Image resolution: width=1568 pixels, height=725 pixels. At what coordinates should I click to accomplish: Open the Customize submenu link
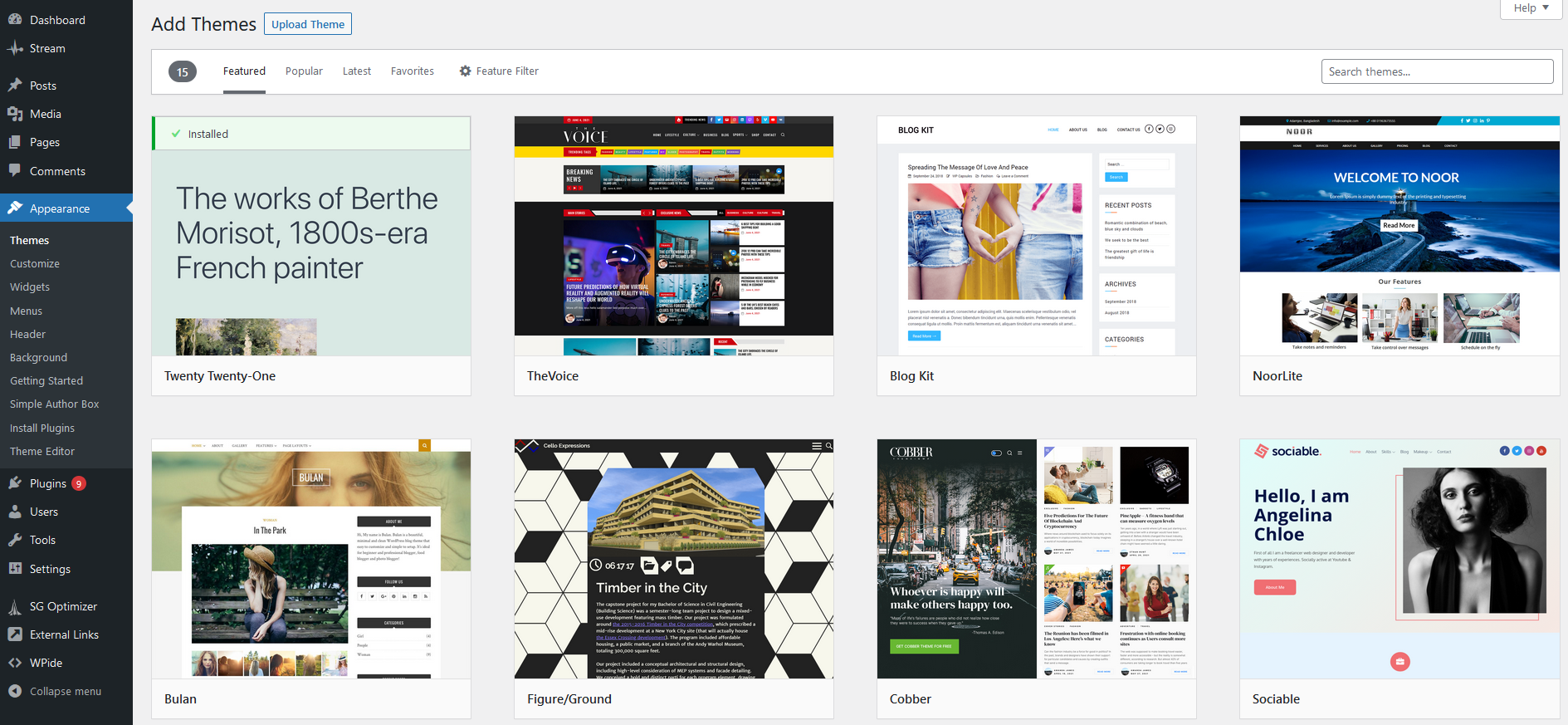click(35, 263)
